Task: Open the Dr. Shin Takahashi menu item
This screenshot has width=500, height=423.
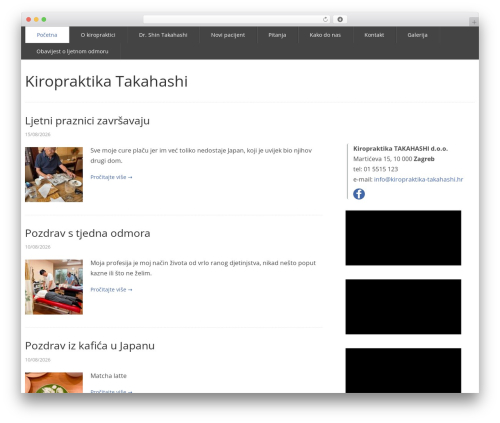Action: click(163, 35)
